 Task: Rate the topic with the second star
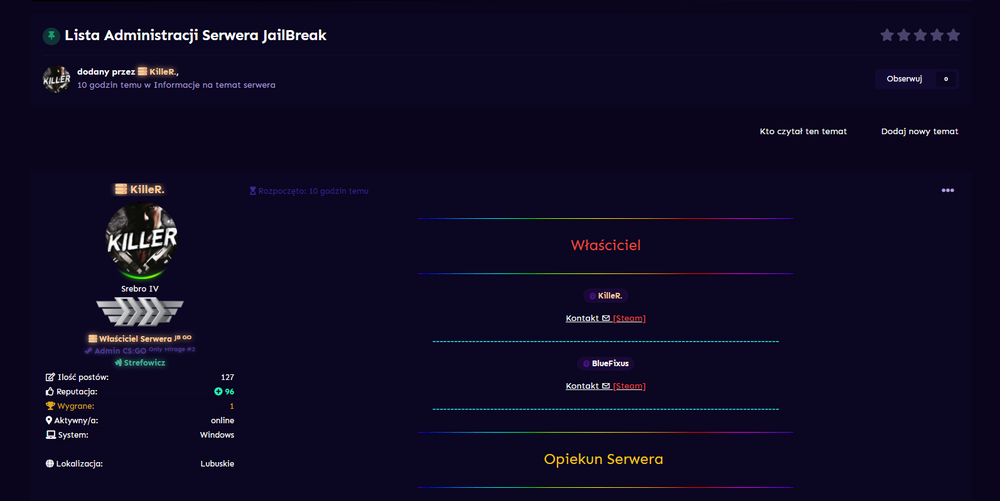(904, 35)
